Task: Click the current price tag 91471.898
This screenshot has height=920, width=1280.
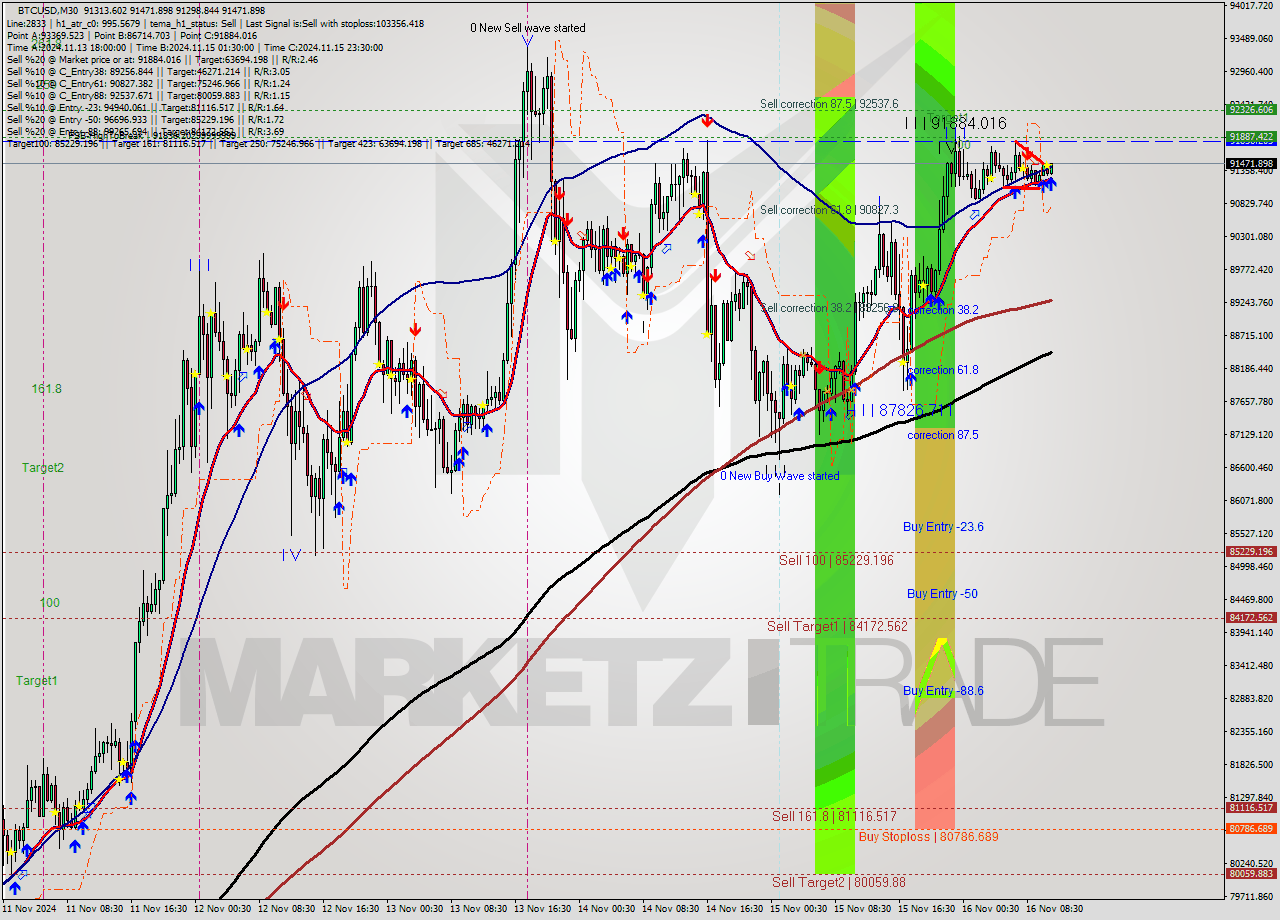Action: click(x=1251, y=163)
